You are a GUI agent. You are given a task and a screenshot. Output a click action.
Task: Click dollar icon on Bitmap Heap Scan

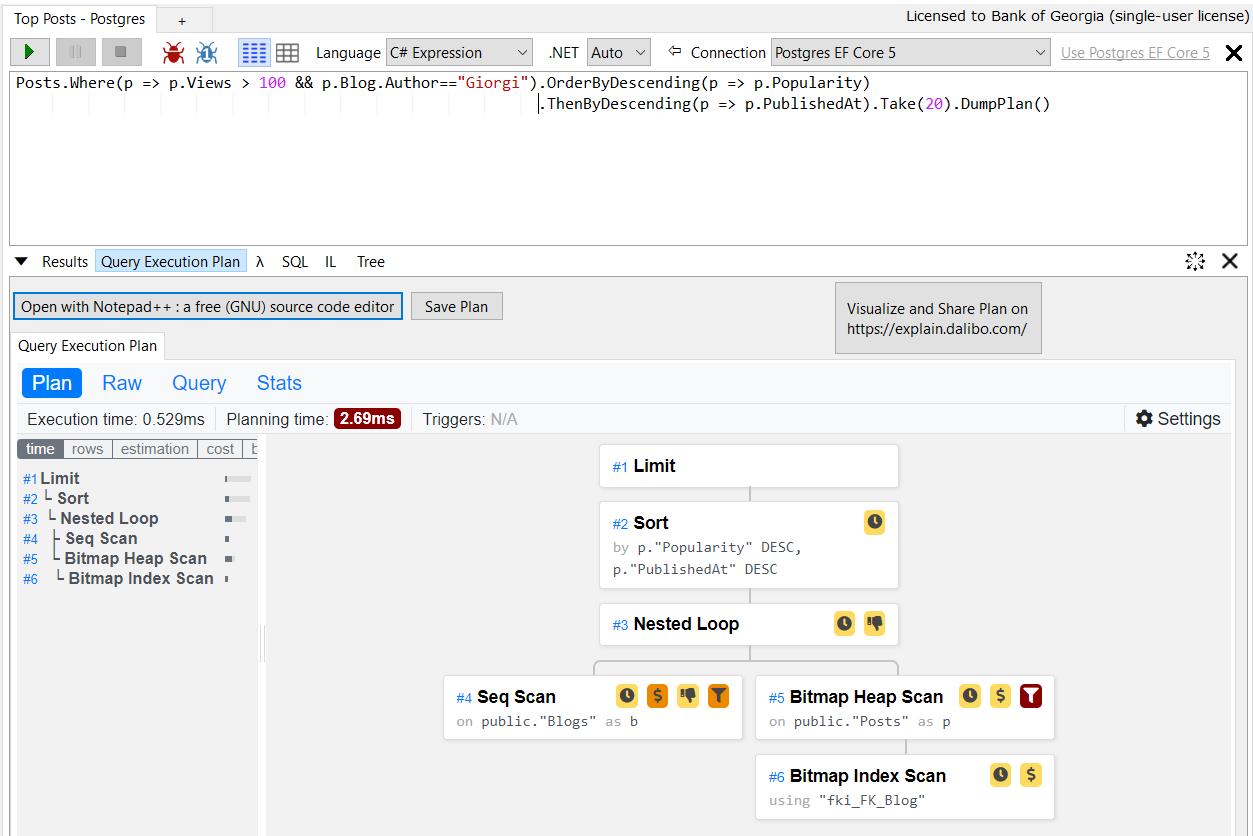coord(1001,696)
